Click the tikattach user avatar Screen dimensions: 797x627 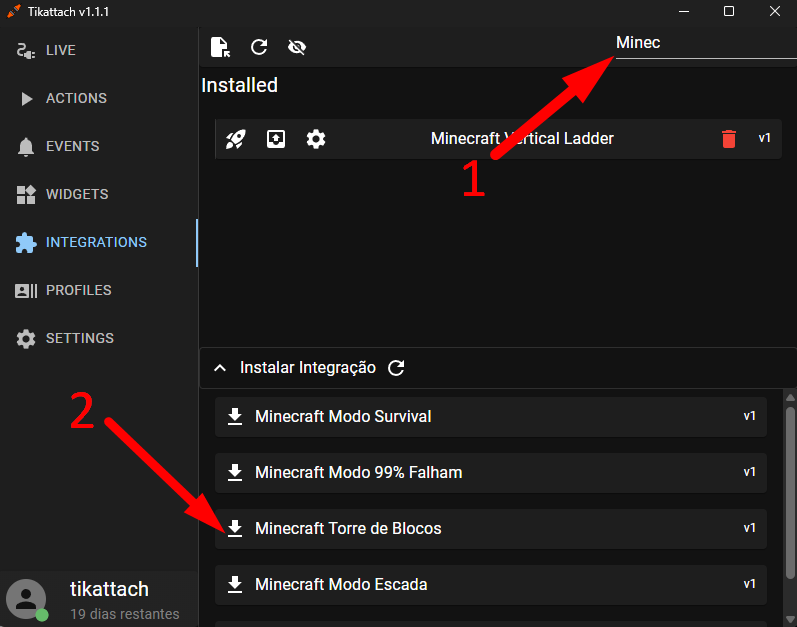click(26, 599)
